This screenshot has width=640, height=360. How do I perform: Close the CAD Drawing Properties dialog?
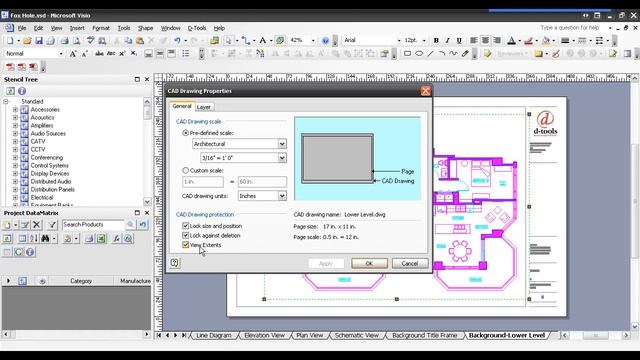tap(425, 91)
